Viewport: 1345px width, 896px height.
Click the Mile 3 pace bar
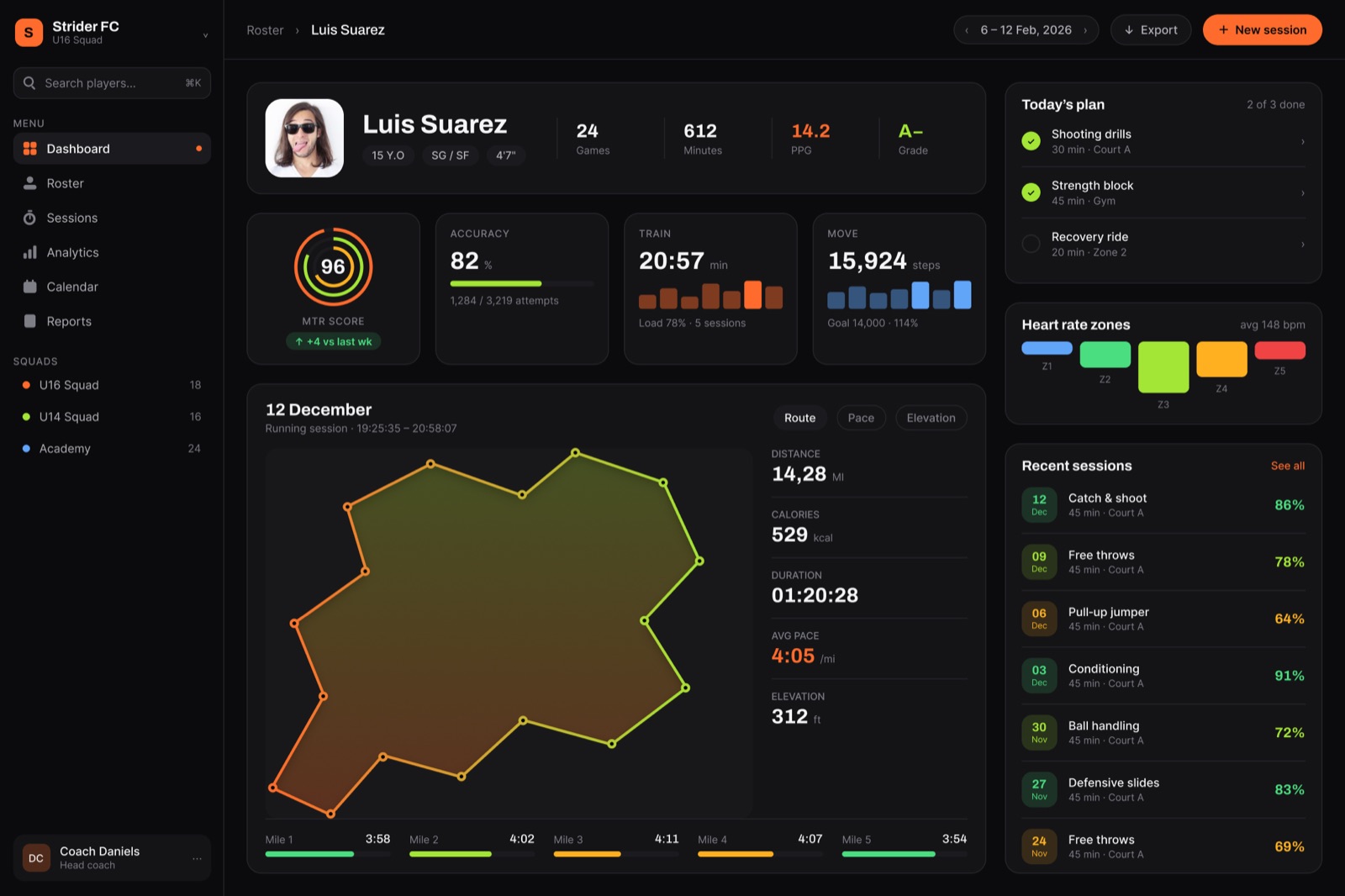pos(616,854)
